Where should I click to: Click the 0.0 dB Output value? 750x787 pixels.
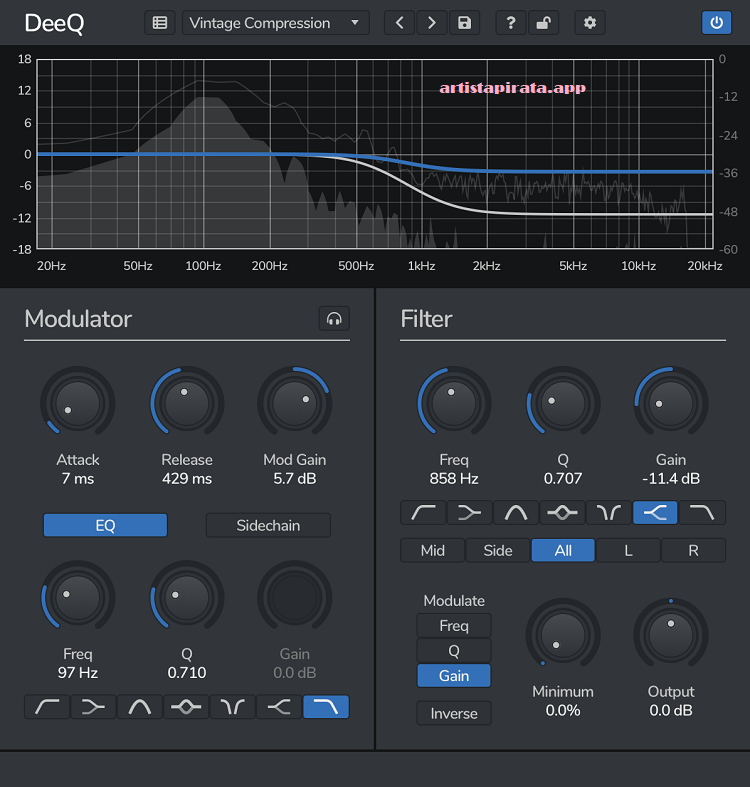671,710
